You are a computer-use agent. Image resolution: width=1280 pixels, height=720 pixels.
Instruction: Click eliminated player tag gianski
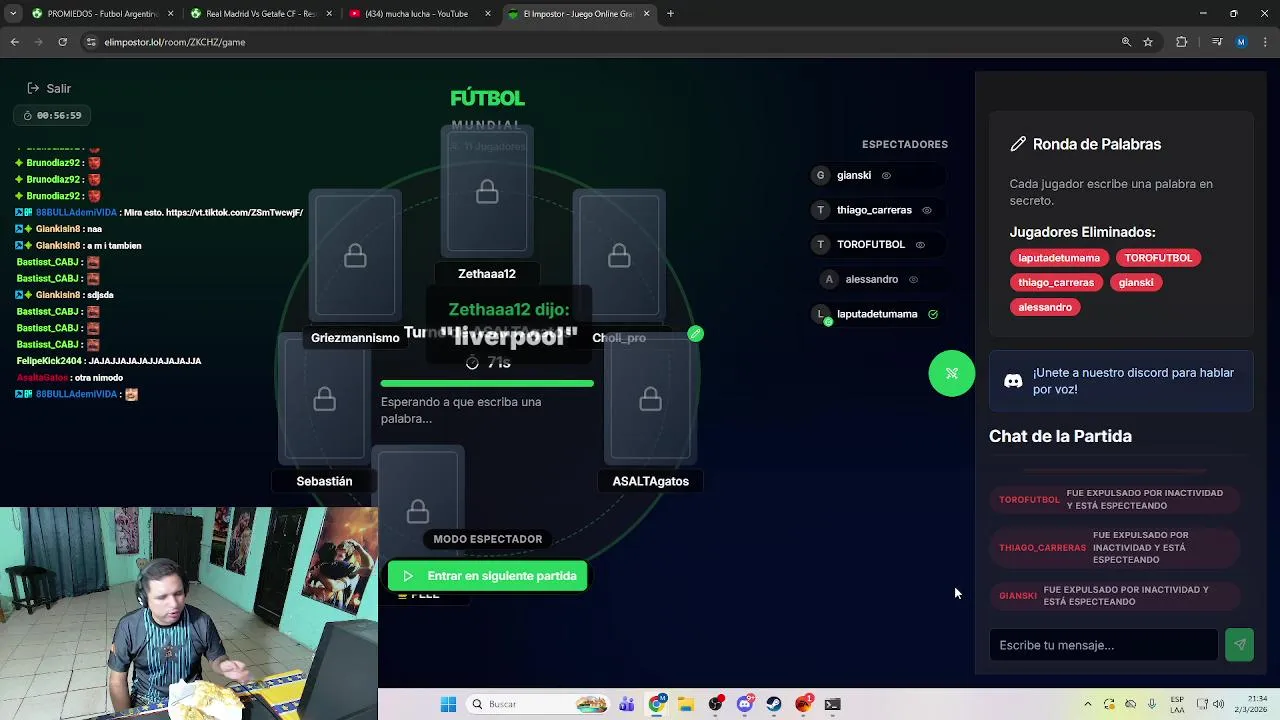point(1136,283)
